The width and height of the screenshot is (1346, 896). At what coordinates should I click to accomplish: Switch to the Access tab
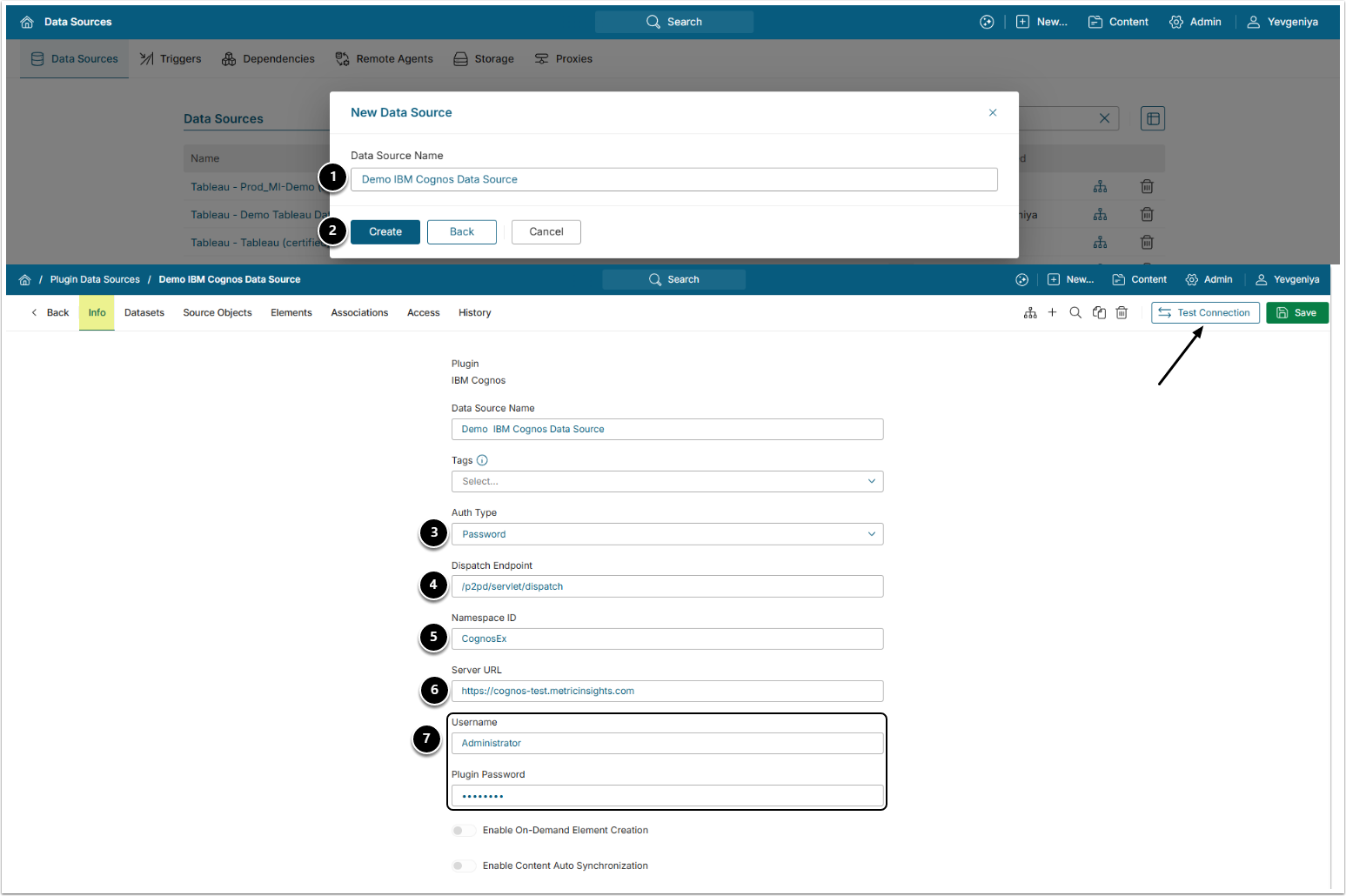[424, 313]
